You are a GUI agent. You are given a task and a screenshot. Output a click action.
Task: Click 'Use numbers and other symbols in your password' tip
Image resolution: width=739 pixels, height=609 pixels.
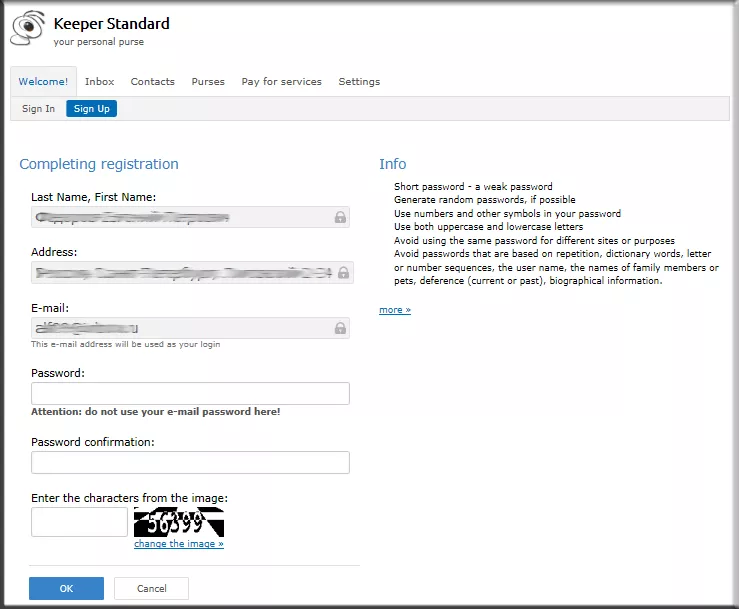508,214
